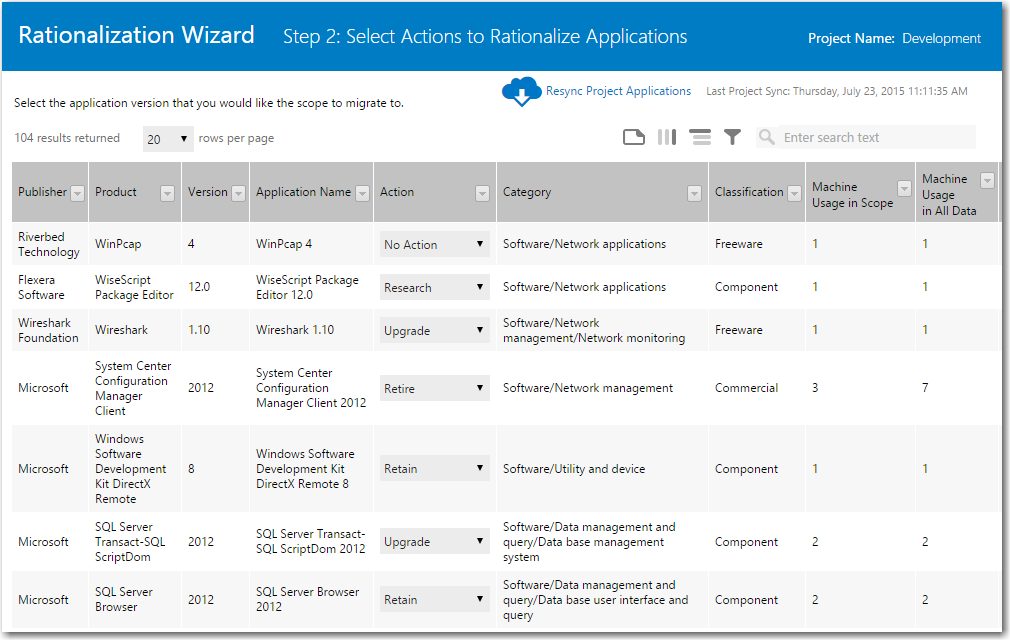Click Last Project Sync timestamp text
The height and width of the screenshot is (640, 1010).
(837, 91)
